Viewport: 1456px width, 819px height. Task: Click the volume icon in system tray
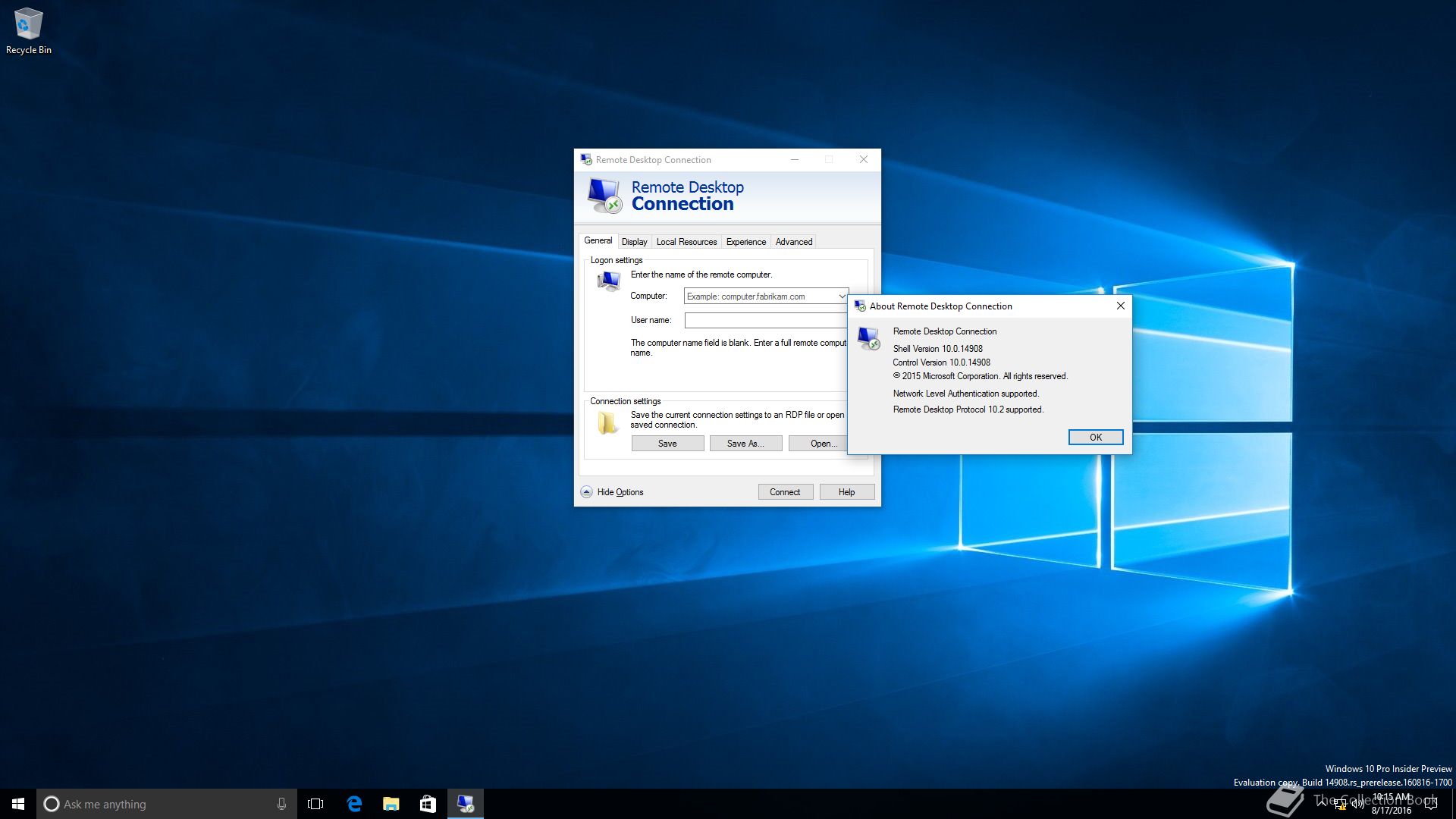1357,804
